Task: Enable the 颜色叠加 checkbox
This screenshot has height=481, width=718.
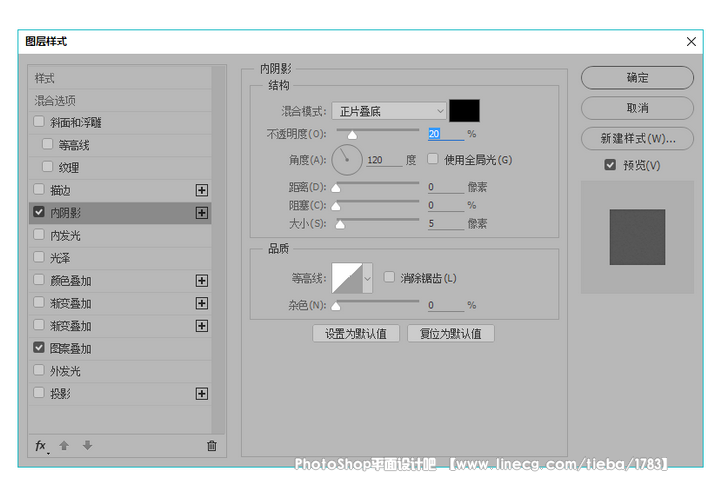Action: (39, 279)
